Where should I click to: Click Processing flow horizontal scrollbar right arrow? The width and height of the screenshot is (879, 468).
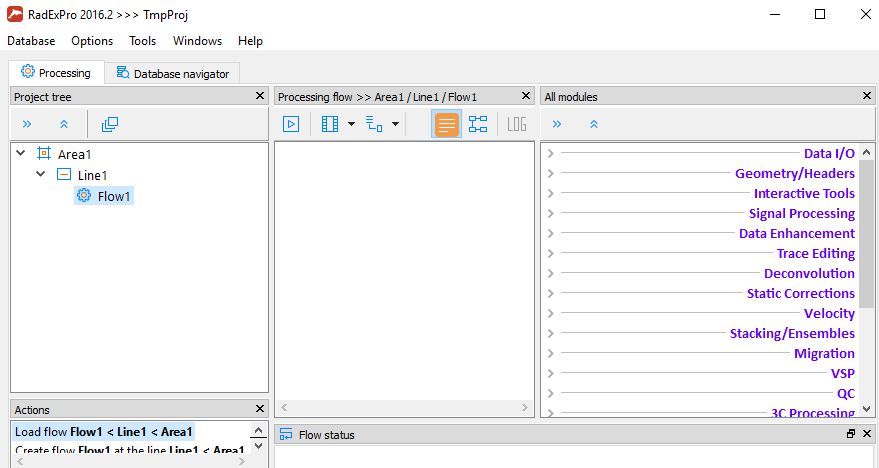click(x=525, y=407)
